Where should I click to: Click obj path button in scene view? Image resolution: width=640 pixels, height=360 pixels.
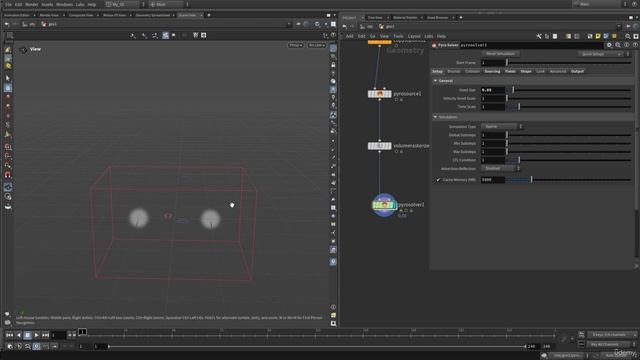[29, 24]
